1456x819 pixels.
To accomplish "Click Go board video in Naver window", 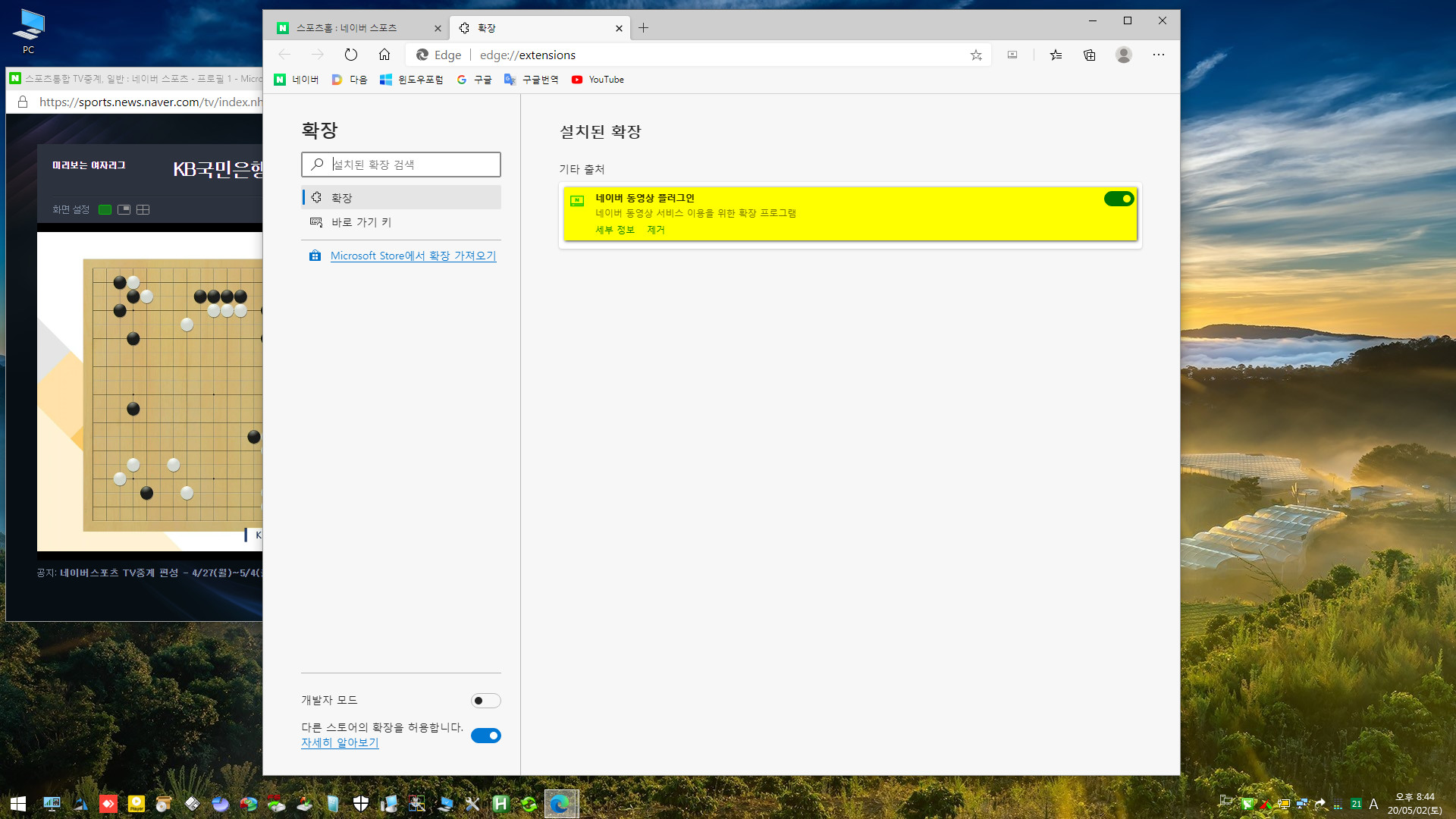I will pos(150,391).
